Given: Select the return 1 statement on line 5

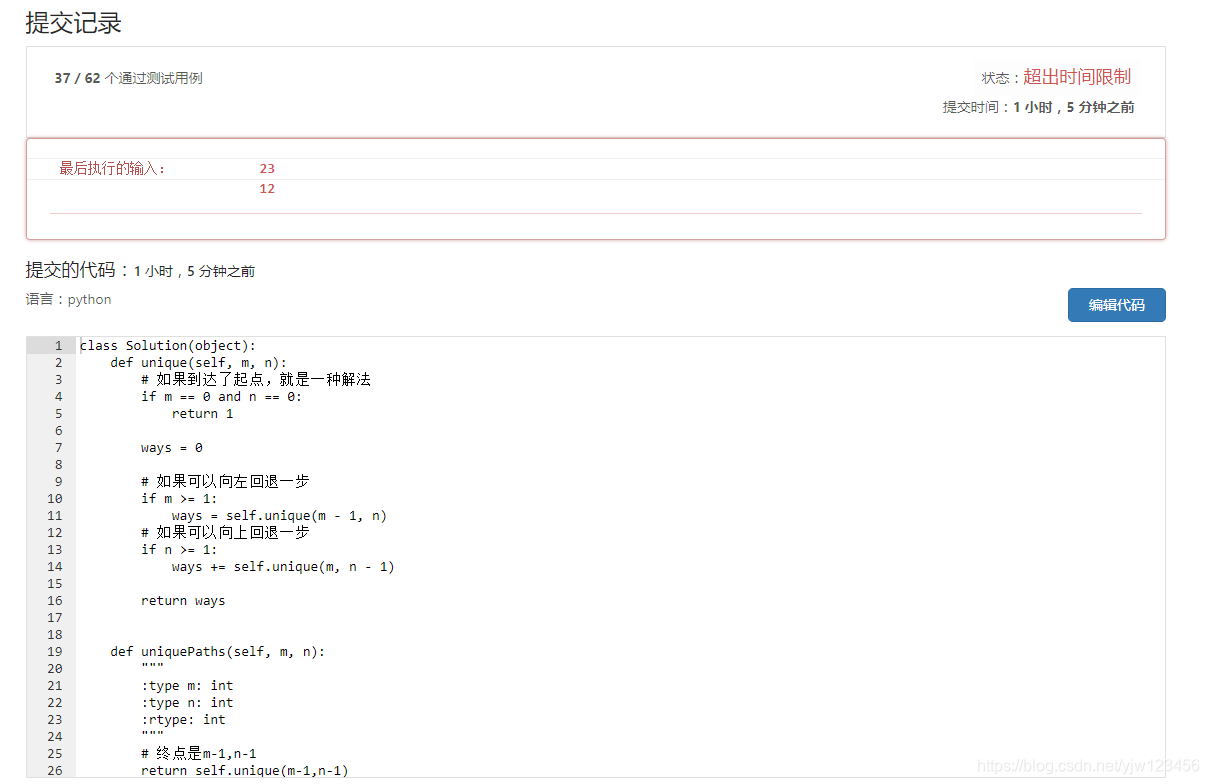Looking at the screenshot, I should [x=202, y=413].
